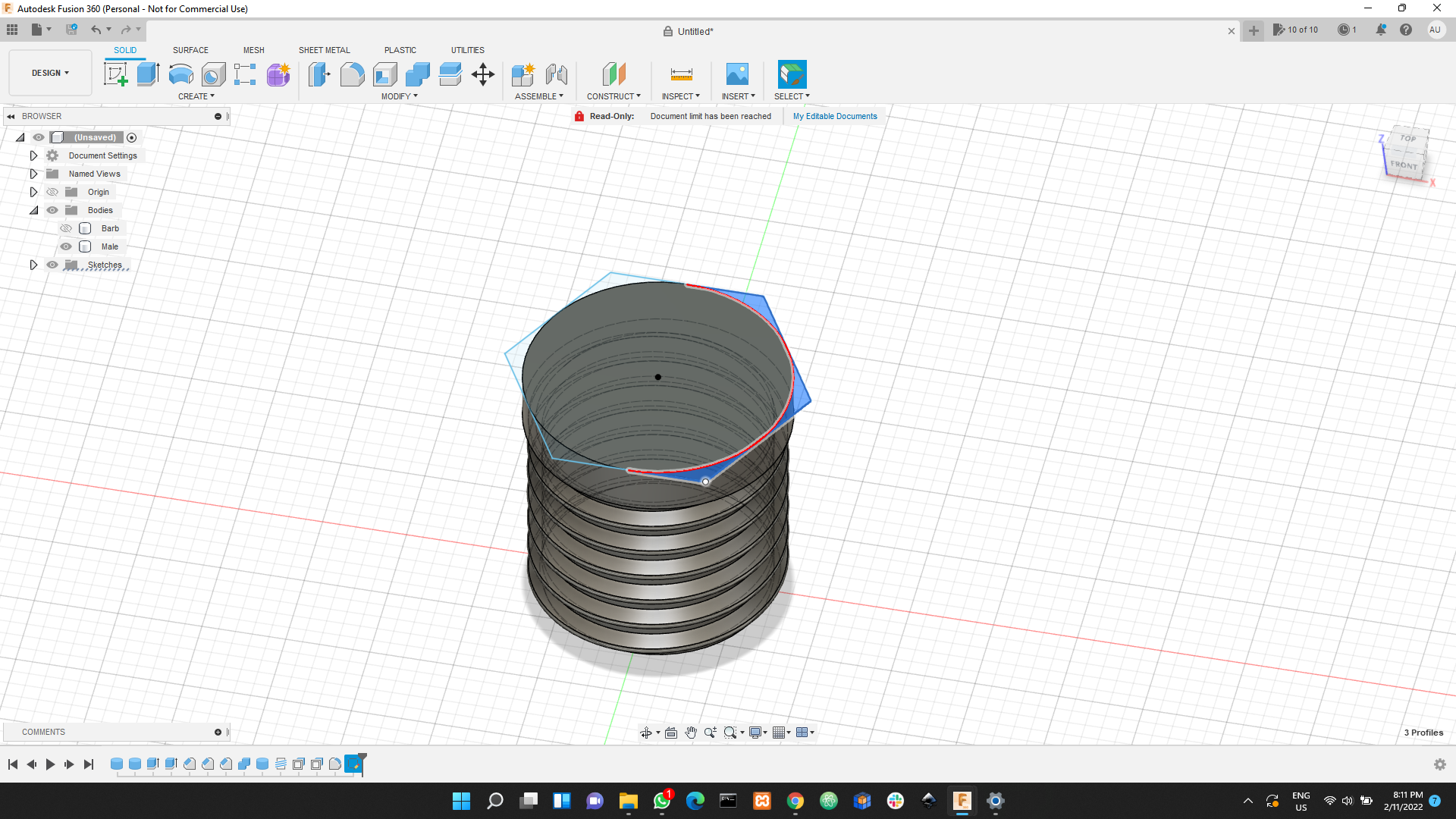This screenshot has height=819, width=1456.
Task: Toggle Origin folder visibility
Action: pyautogui.click(x=52, y=192)
